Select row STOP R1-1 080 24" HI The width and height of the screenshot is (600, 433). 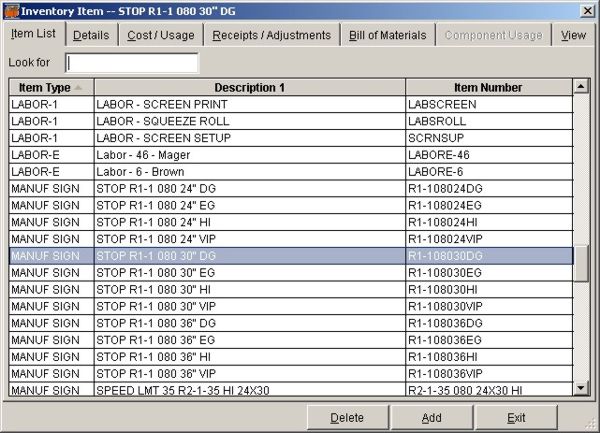tap(291, 222)
